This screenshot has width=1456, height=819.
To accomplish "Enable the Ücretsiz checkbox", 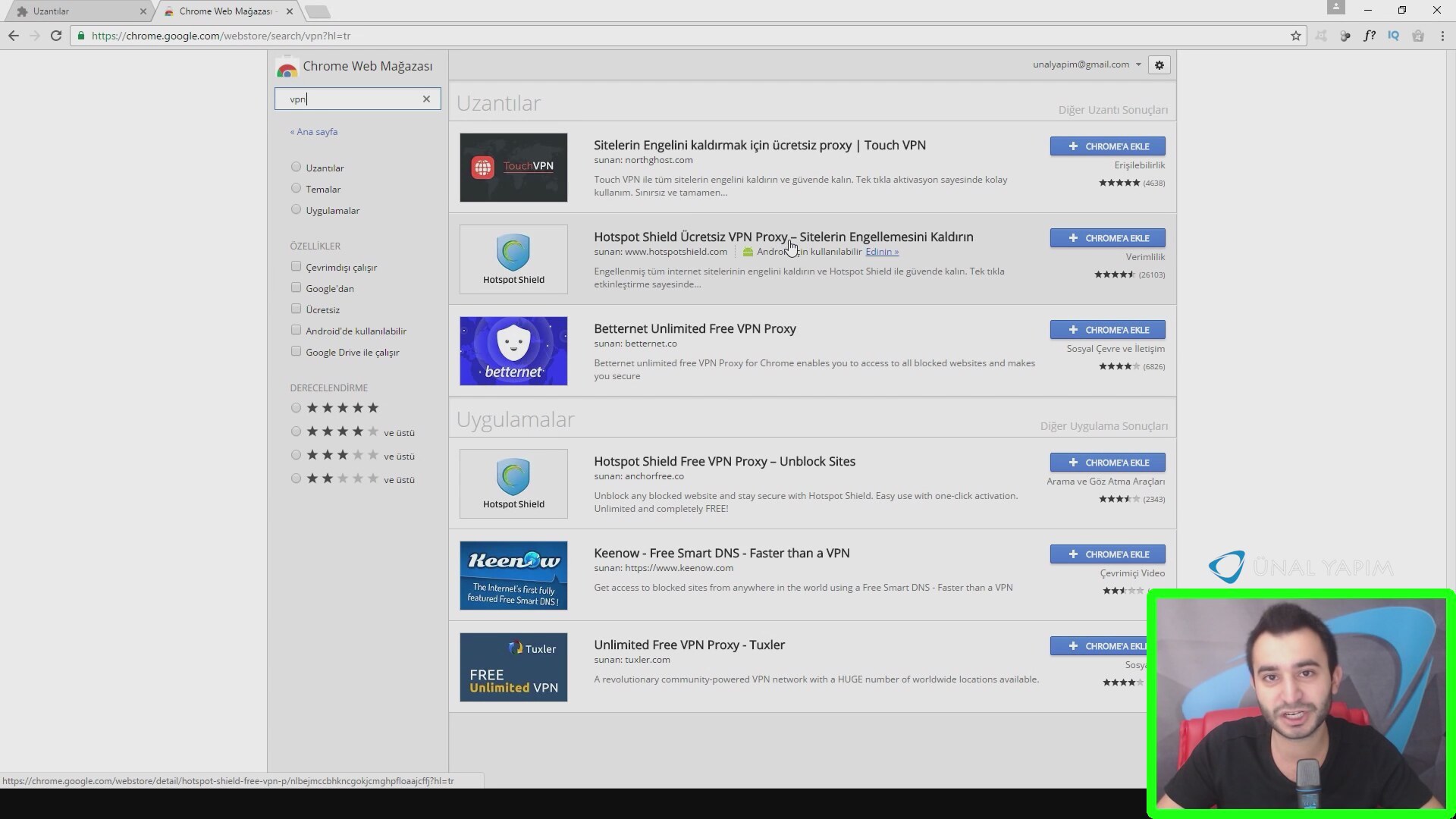I will pyautogui.click(x=296, y=309).
